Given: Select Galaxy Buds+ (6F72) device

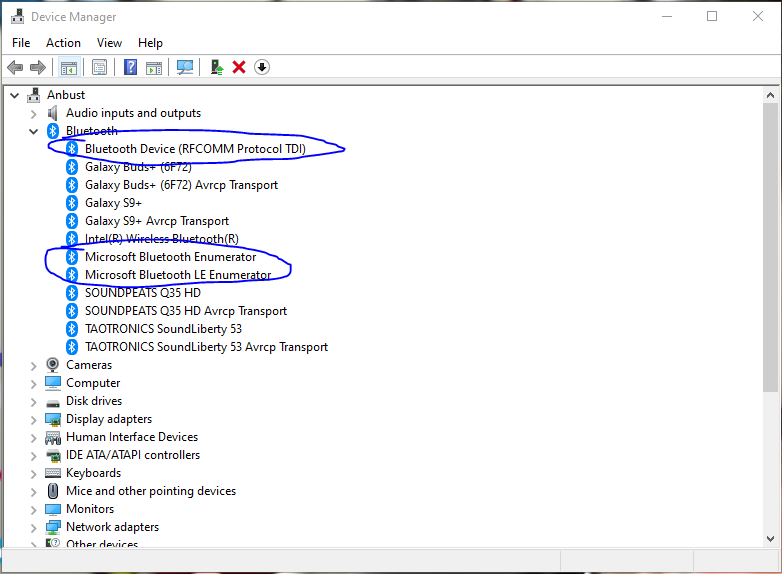Looking at the screenshot, I should click(138, 167).
